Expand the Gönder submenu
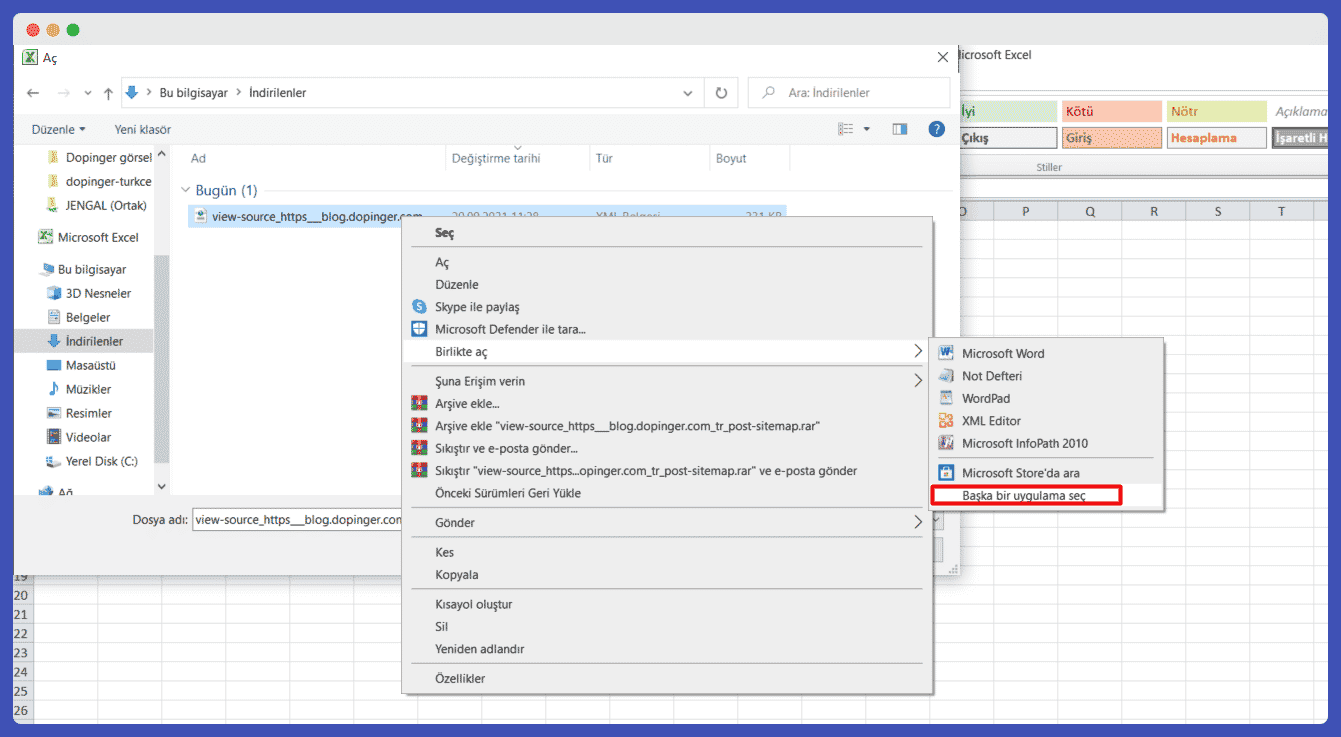 click(x=667, y=522)
